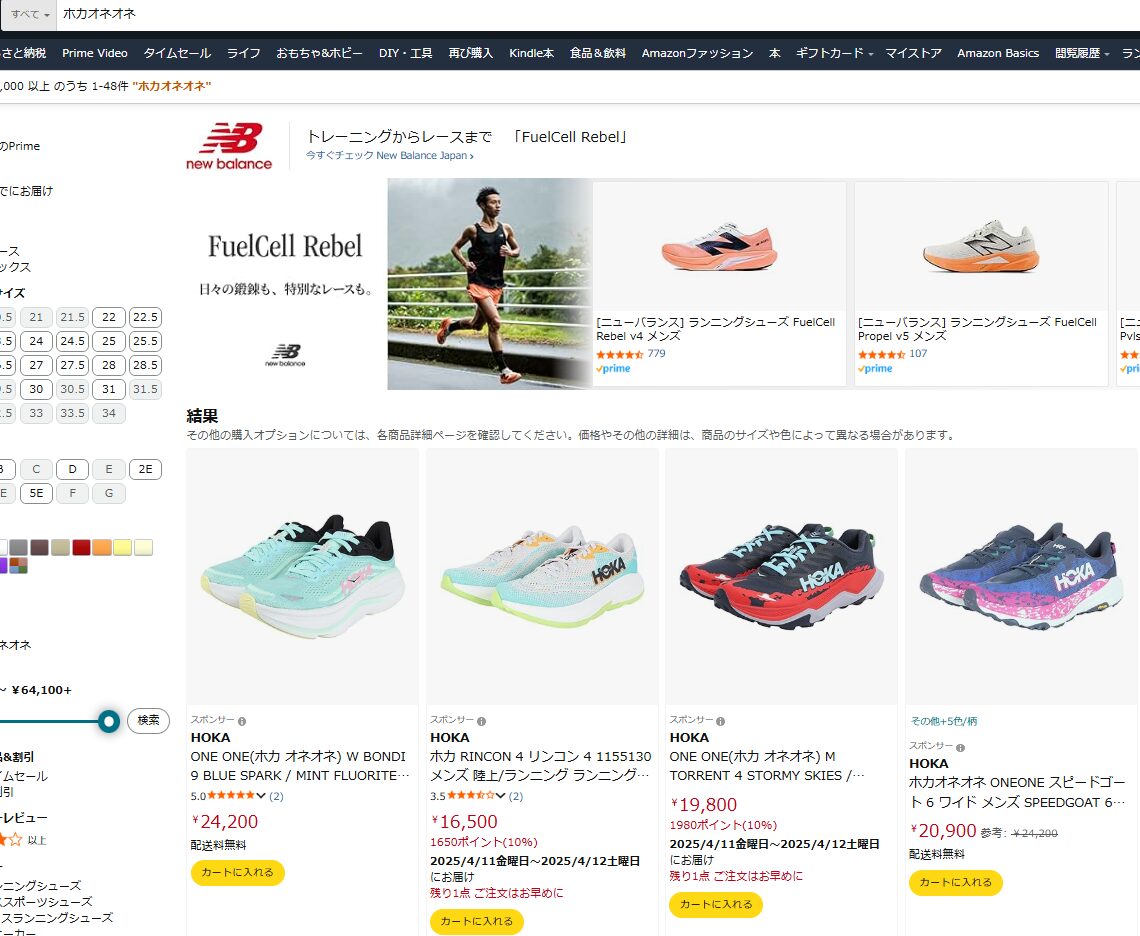Click the search box containing ホカオネオネ

point(598,15)
